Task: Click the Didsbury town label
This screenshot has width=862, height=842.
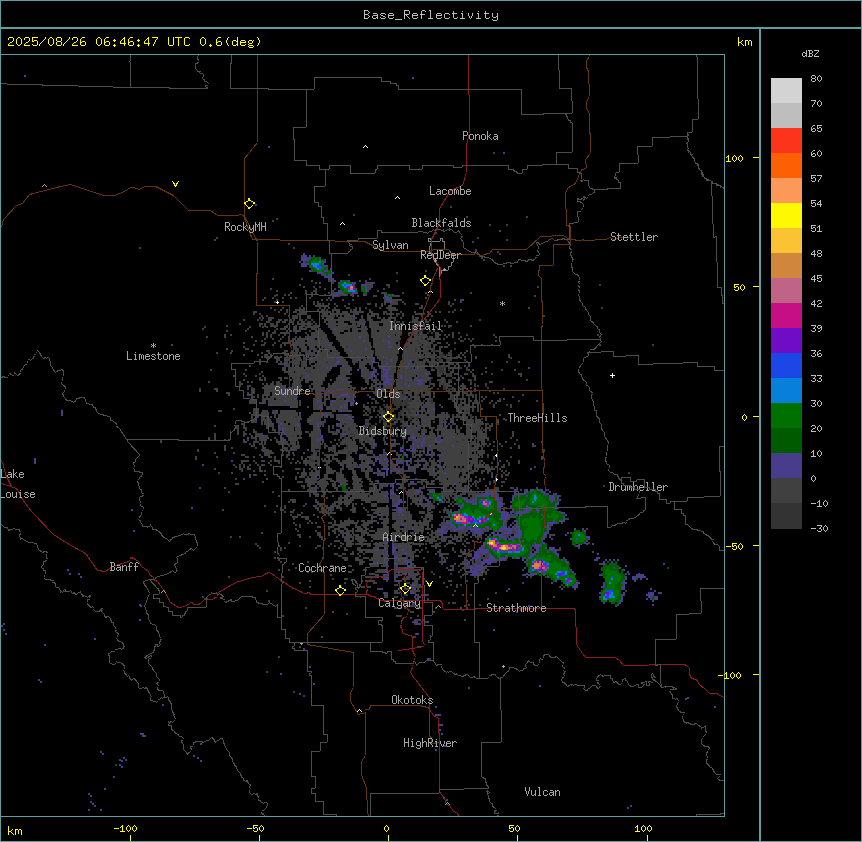Action: click(x=383, y=431)
